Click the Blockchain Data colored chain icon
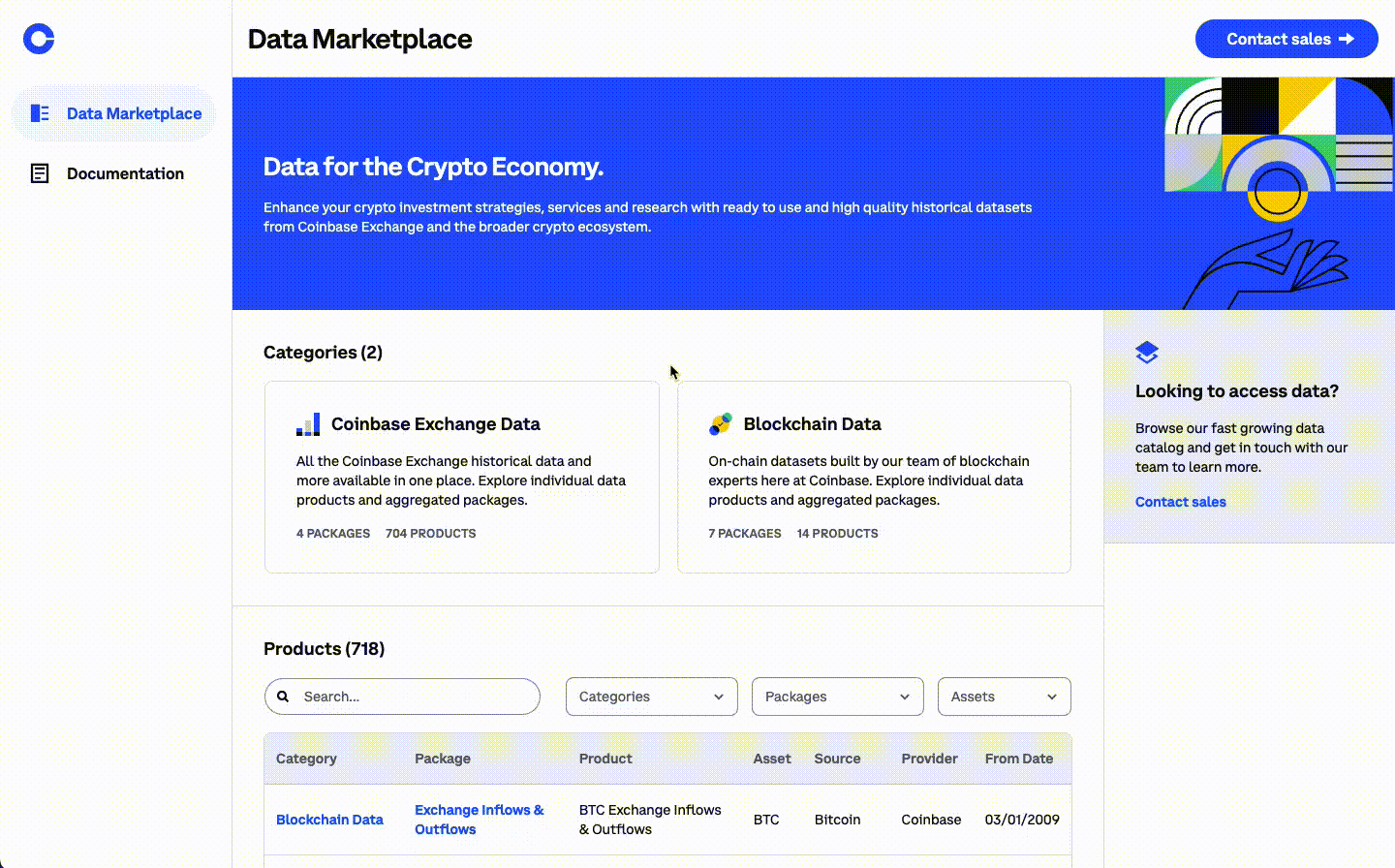The image size is (1395, 868). [721, 423]
